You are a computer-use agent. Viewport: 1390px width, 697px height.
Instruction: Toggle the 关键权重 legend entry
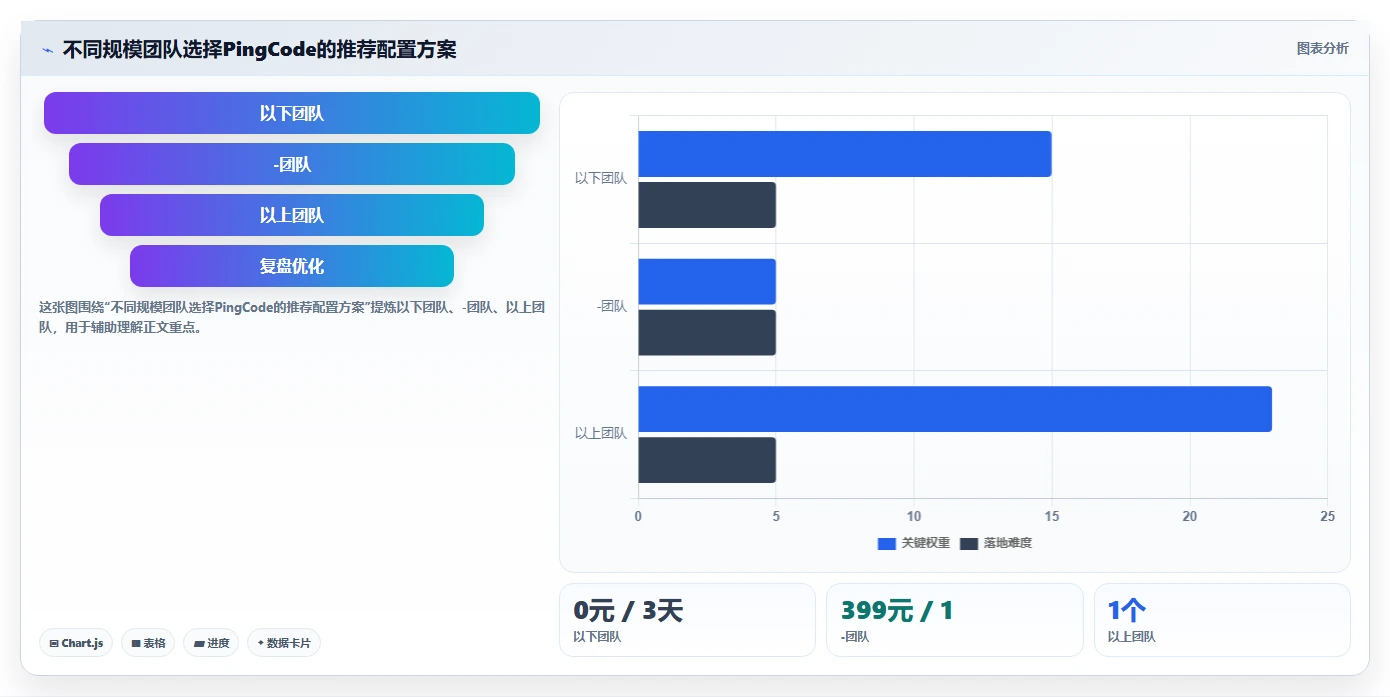click(914, 543)
